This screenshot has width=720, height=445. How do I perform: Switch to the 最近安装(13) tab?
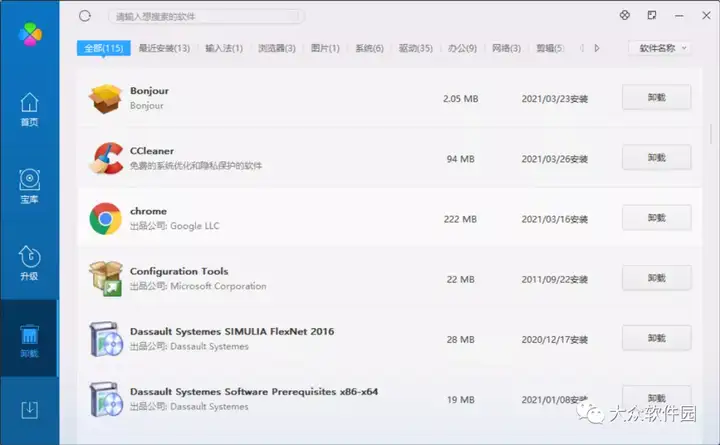click(164, 48)
